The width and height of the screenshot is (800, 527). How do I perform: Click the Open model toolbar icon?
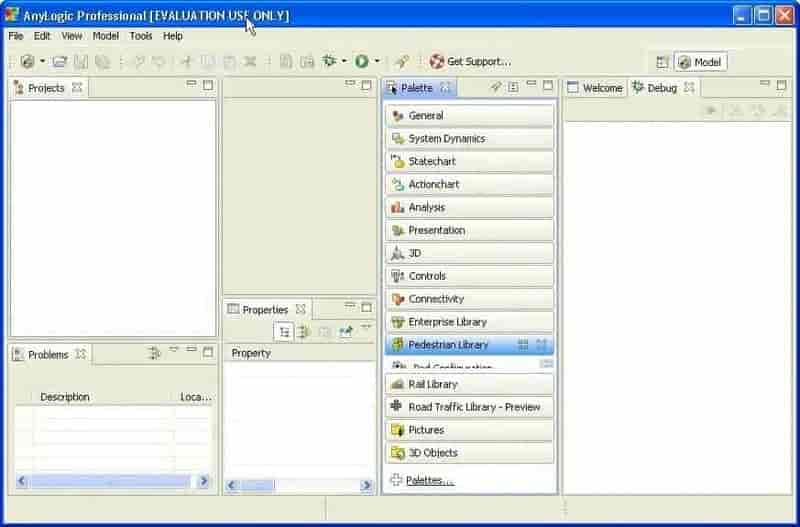point(60,62)
